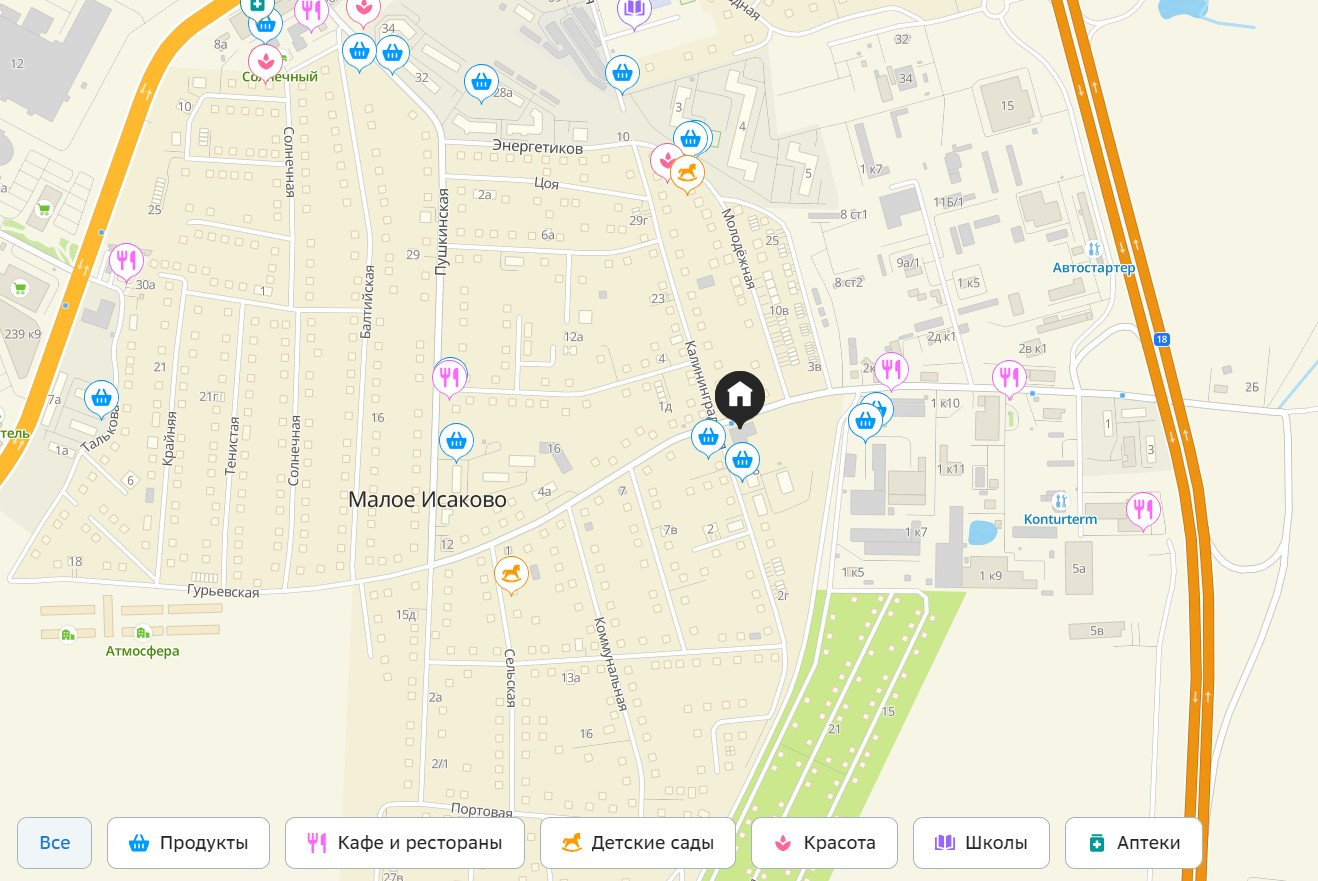Toggle the Продукты filter
Viewport: 1318px width, 881px height.
point(189,843)
